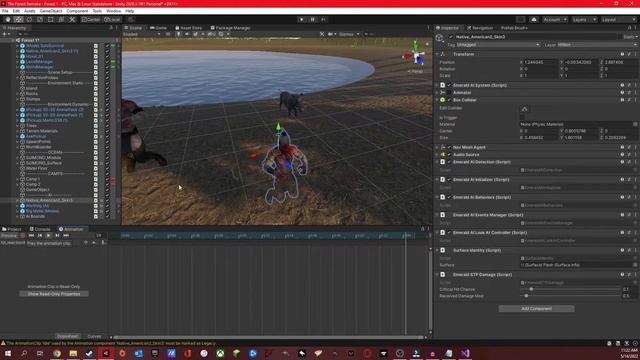The image size is (640, 360).
Task: Select the Hand tool in toolbar
Action: click(x=8, y=19)
